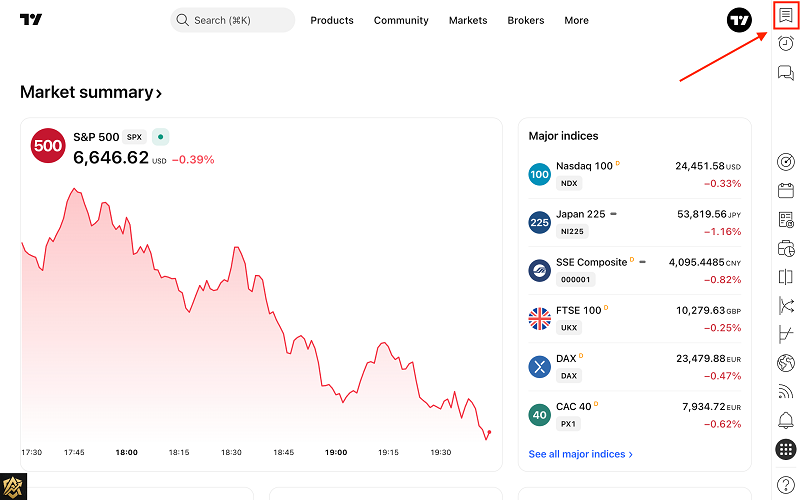Click the FTSE 100 index name

579,310
